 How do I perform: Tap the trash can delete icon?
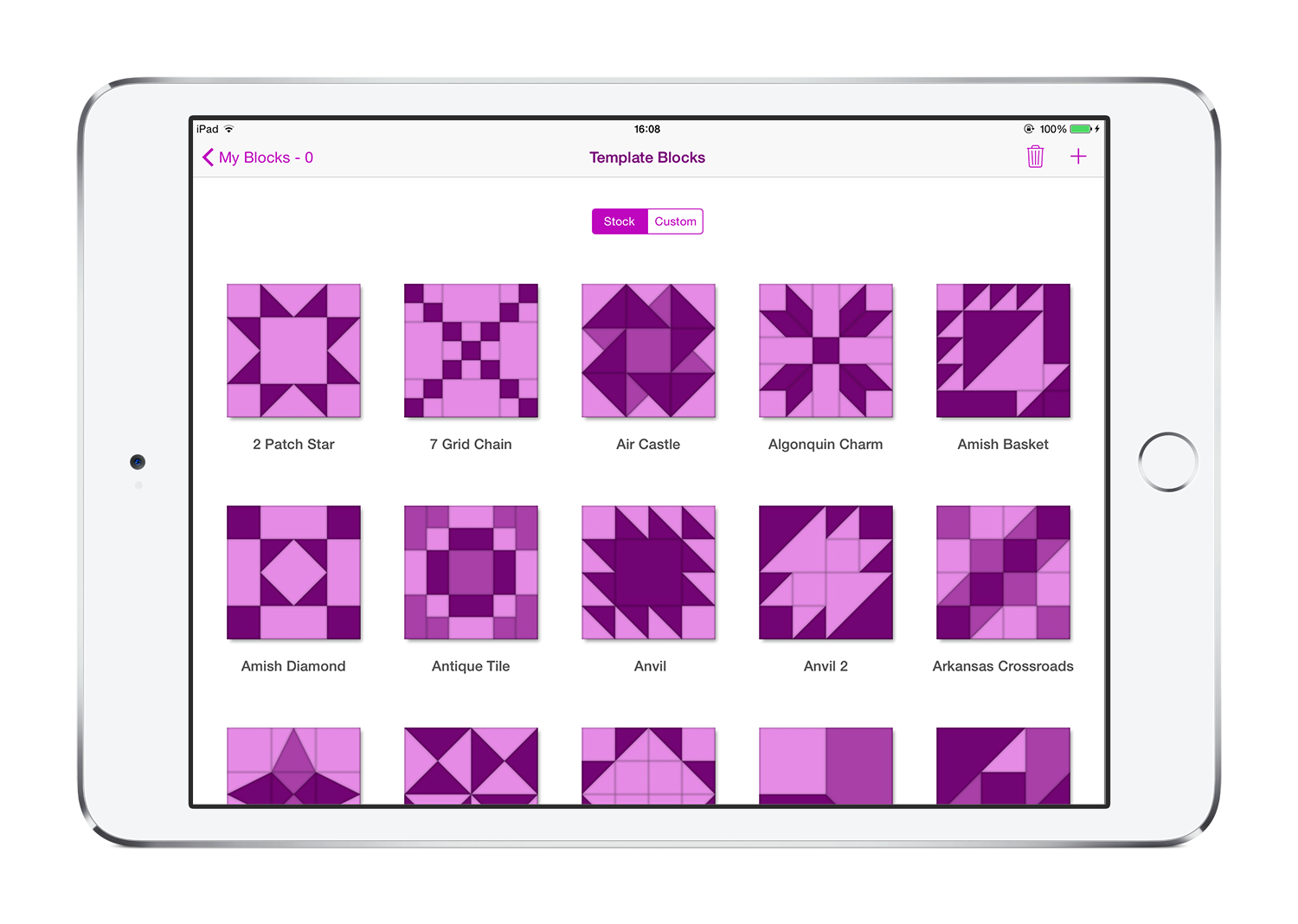pyautogui.click(x=1035, y=157)
